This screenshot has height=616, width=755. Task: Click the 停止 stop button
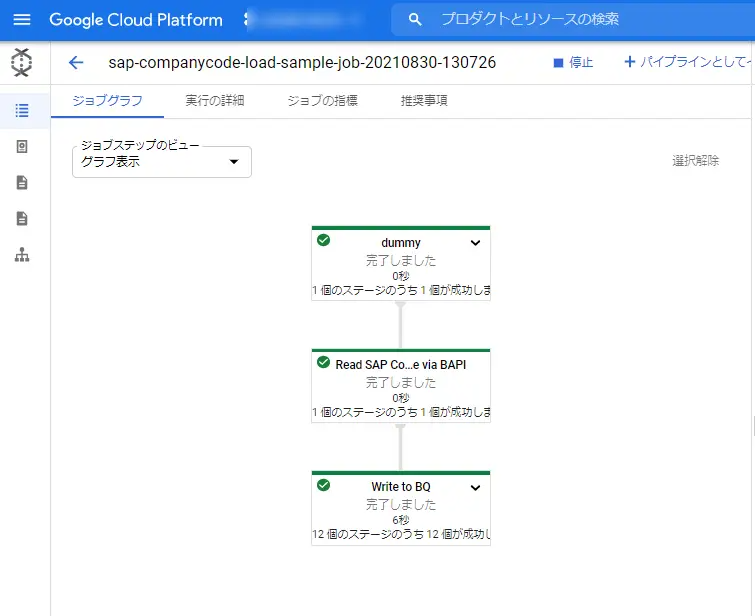(573, 63)
